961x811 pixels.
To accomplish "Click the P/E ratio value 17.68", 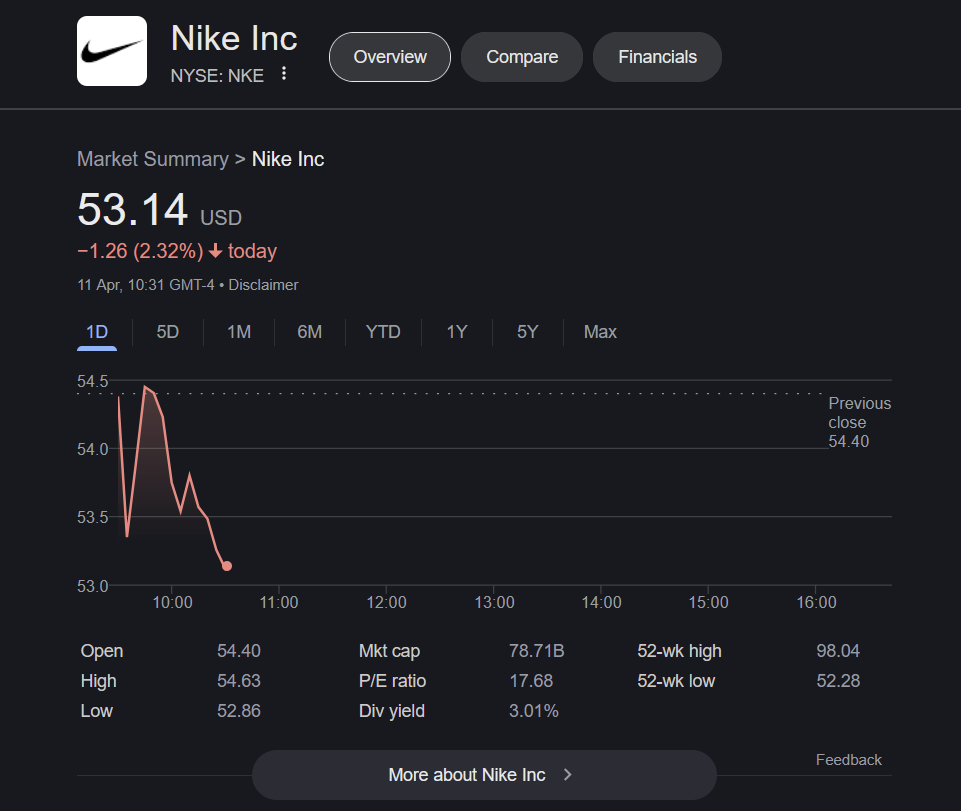I will [531, 681].
